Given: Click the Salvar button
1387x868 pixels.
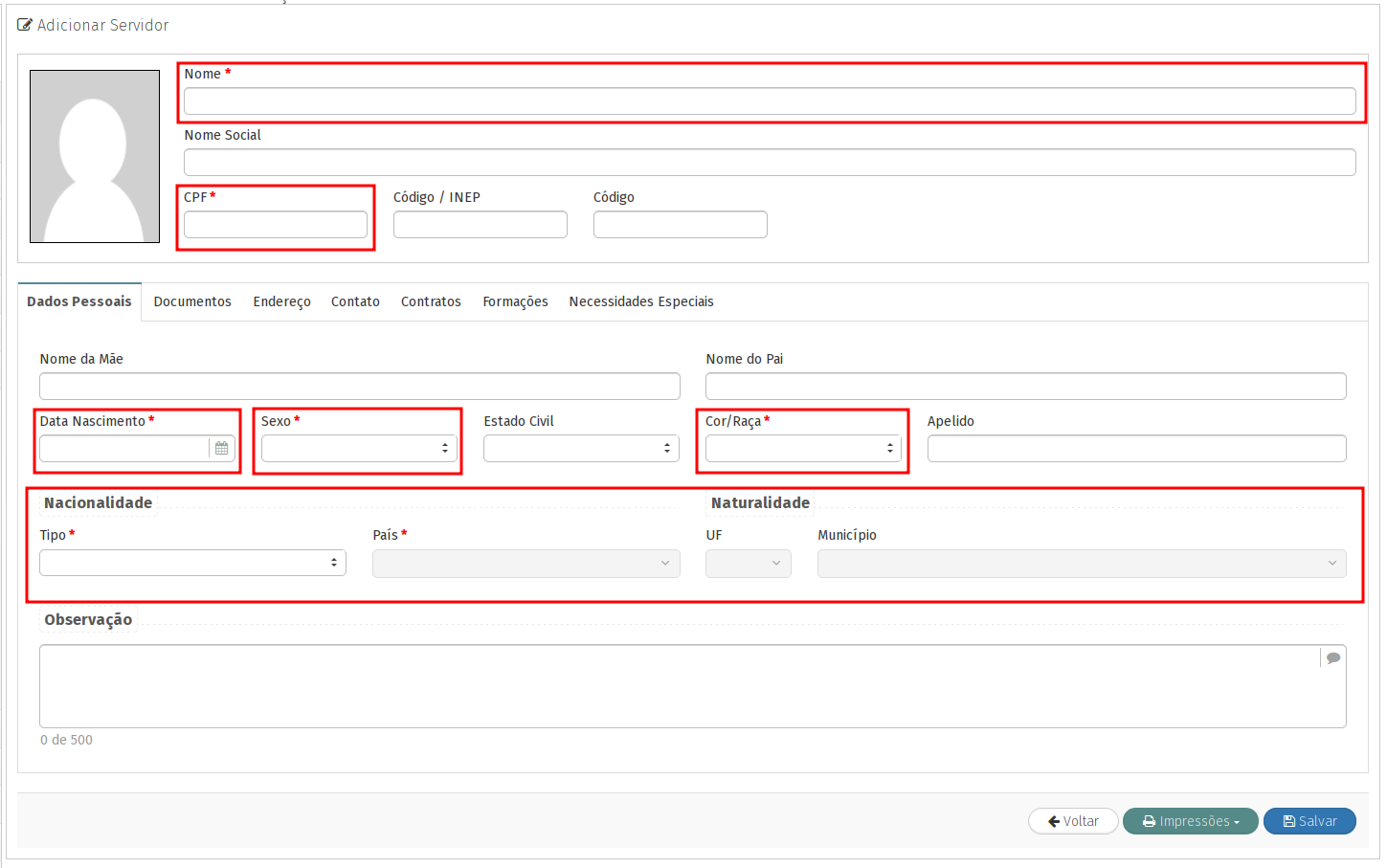Looking at the screenshot, I should click(1309, 821).
